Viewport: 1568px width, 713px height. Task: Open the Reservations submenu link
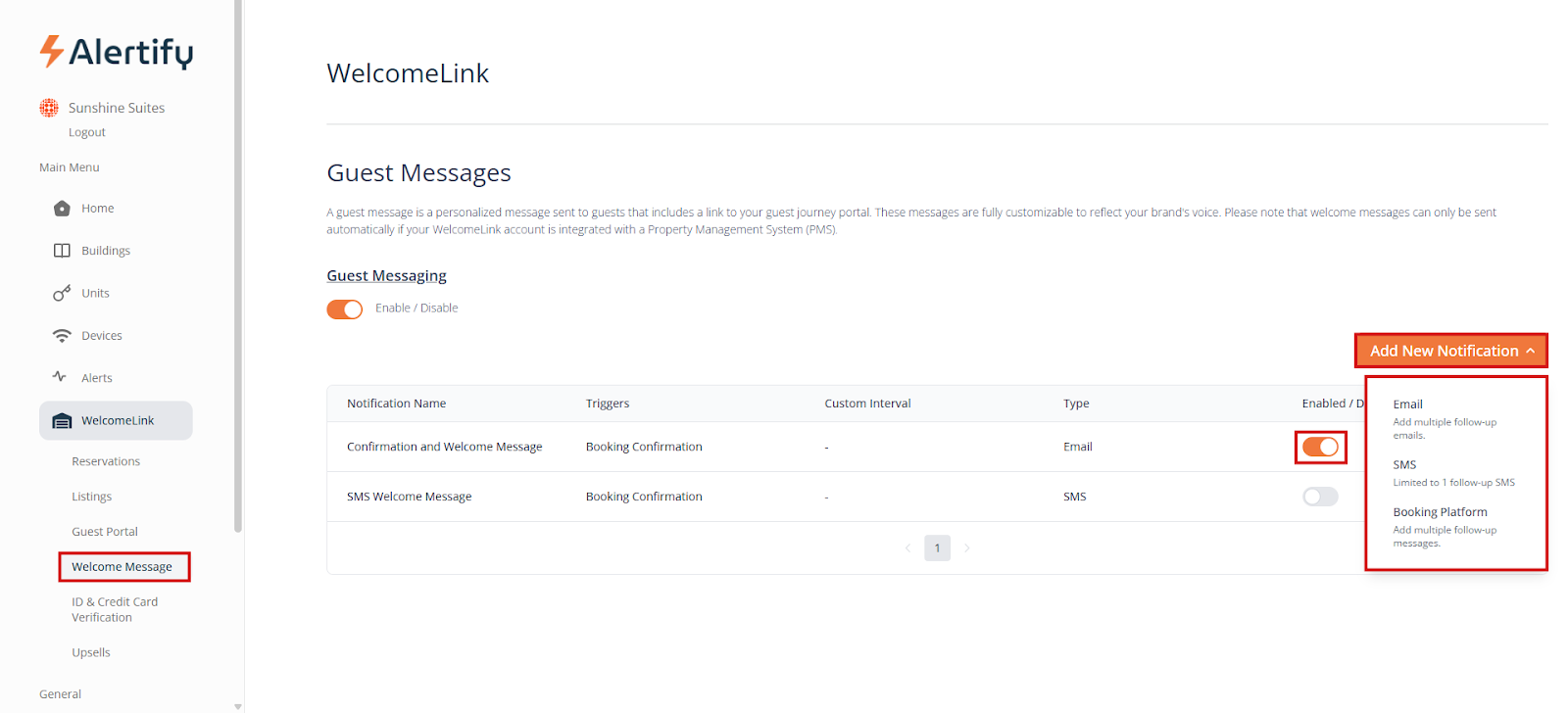tap(106, 461)
